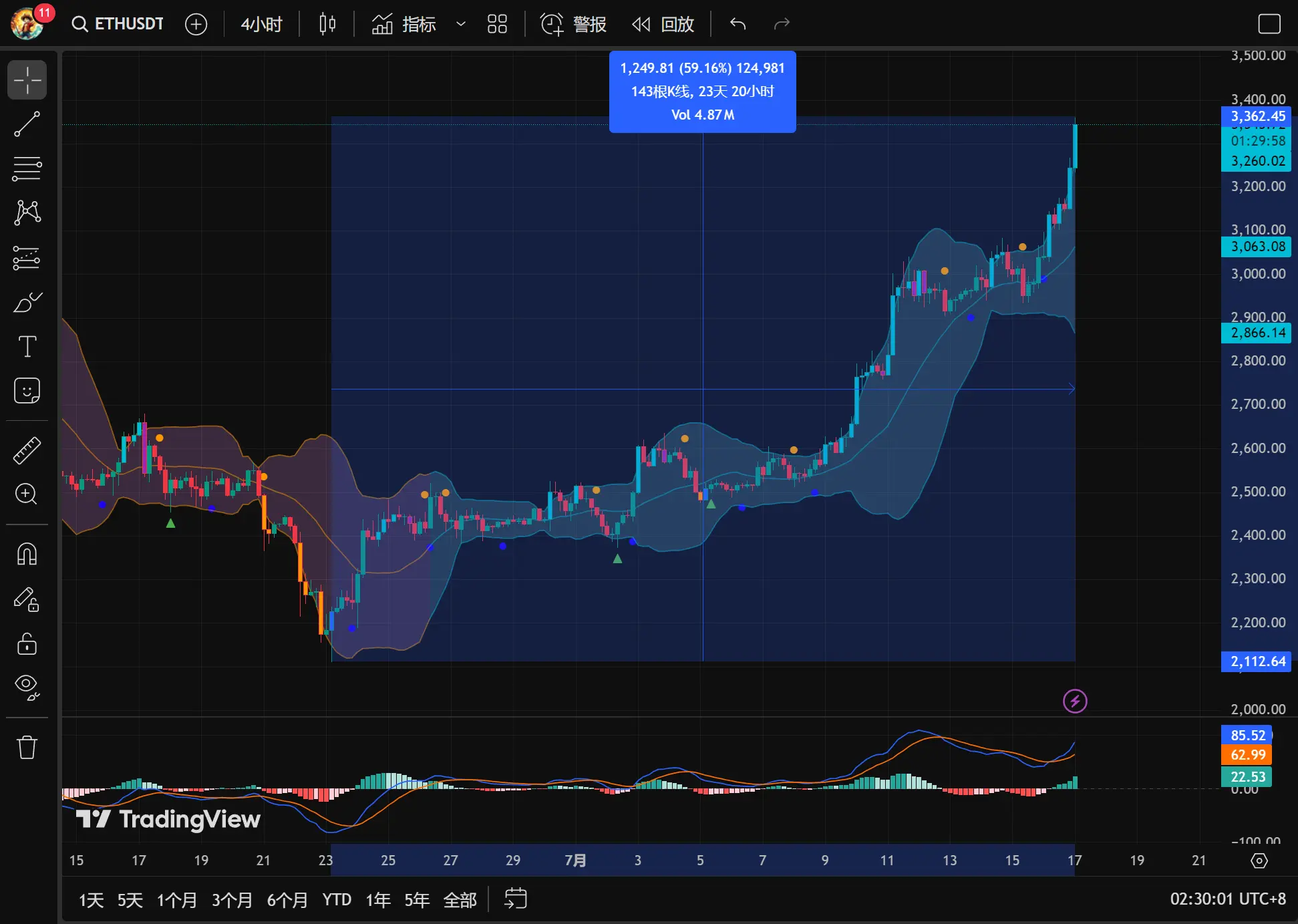Select the crosshair cursor tool
This screenshot has height=924, width=1298.
pyautogui.click(x=27, y=80)
